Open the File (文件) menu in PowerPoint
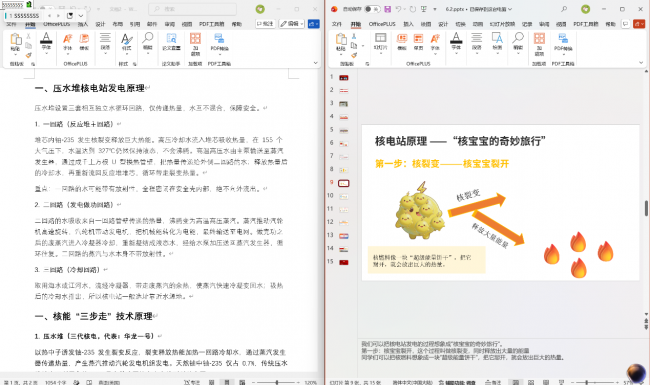 pos(337,24)
